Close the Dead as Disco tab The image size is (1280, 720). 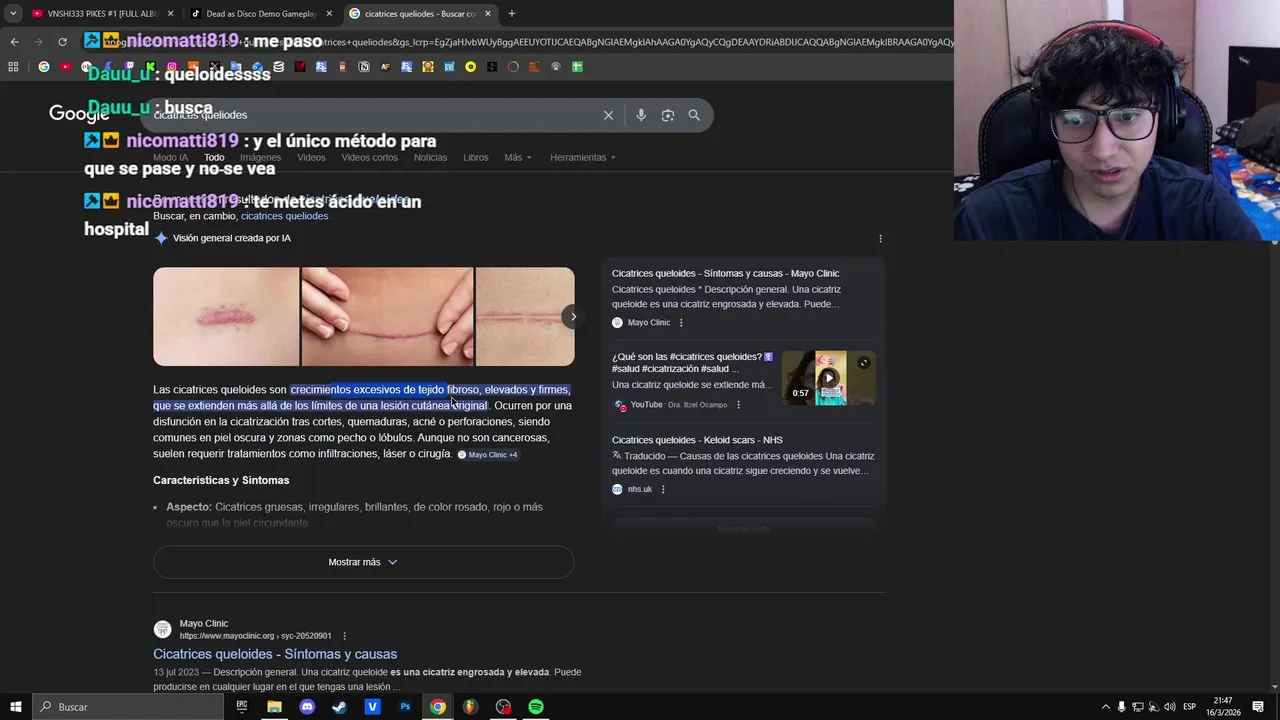pyautogui.click(x=329, y=14)
